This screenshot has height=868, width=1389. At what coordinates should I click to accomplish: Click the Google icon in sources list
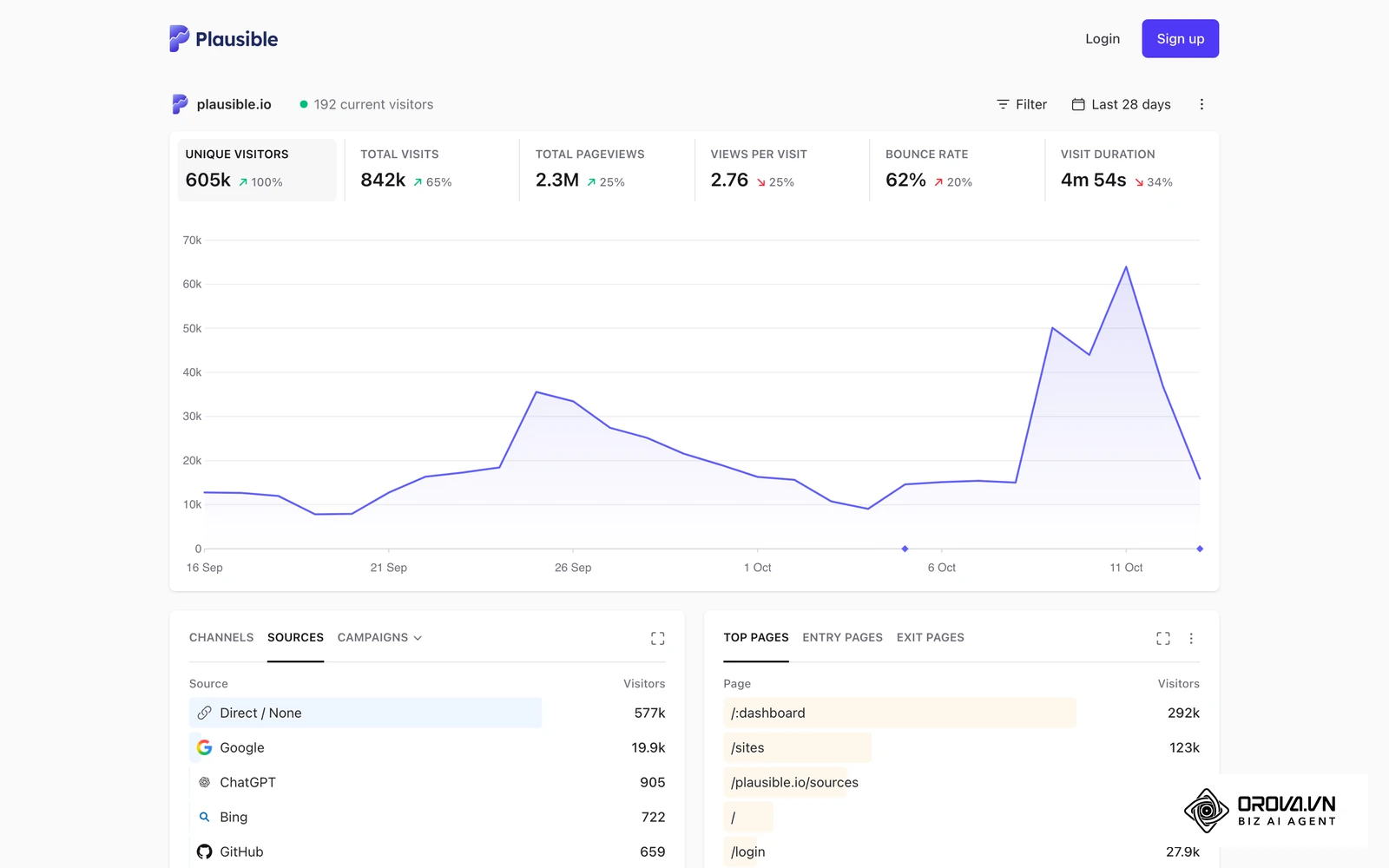tap(204, 747)
